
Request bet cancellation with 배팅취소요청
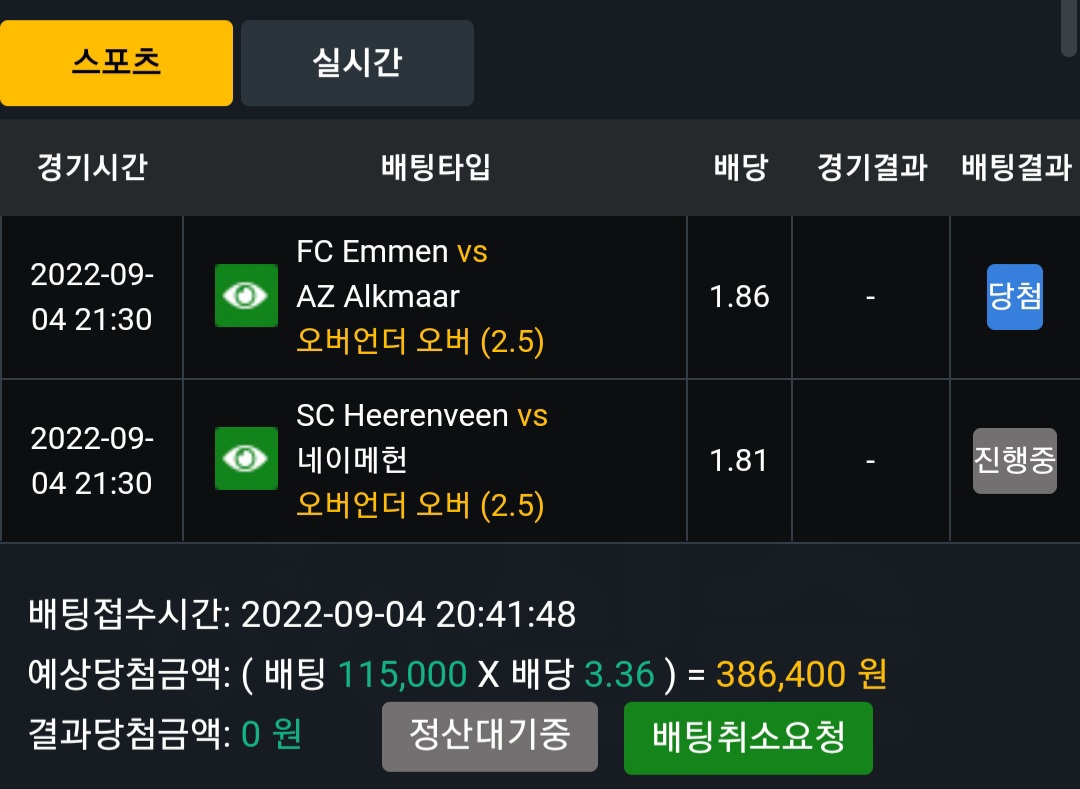748,738
